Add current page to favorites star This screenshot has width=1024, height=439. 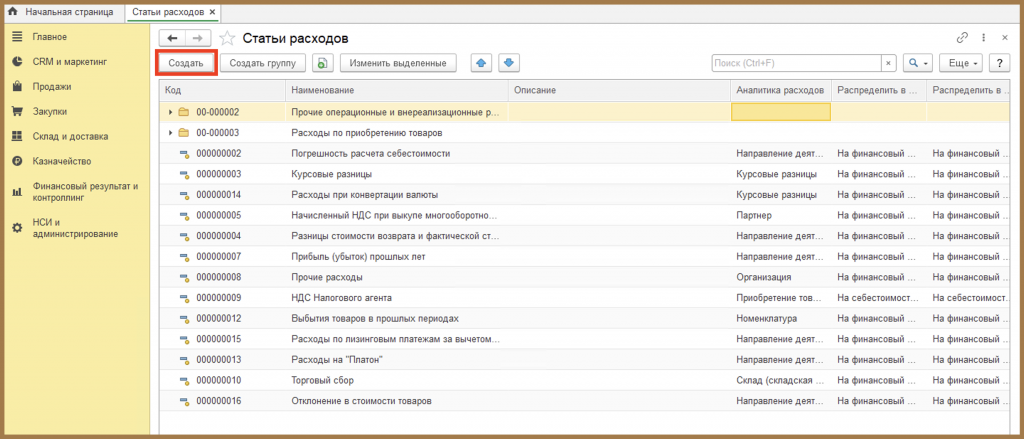click(227, 39)
